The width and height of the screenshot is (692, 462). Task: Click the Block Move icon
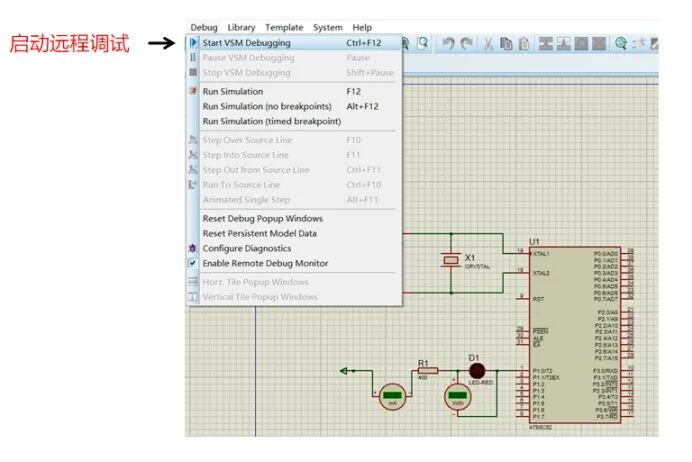(563, 43)
